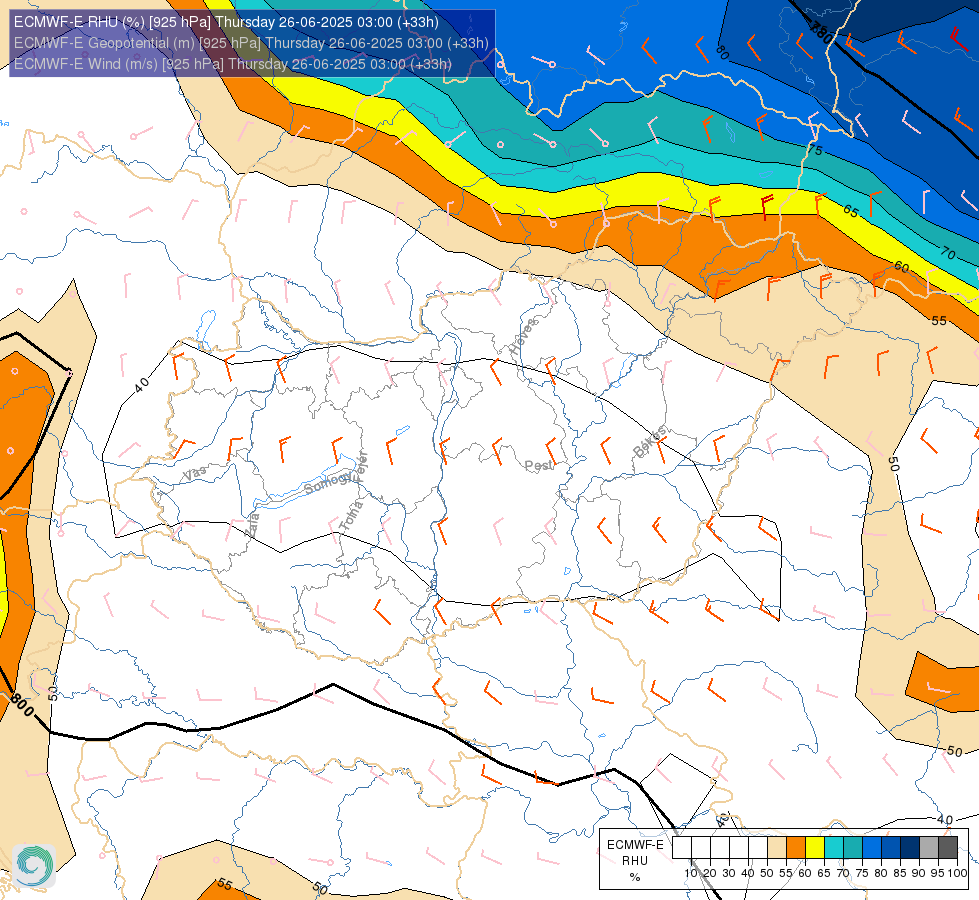Select the ECMWF-E RHU (%) layer title
Viewport: 979px width, 900px height.
point(226,22)
